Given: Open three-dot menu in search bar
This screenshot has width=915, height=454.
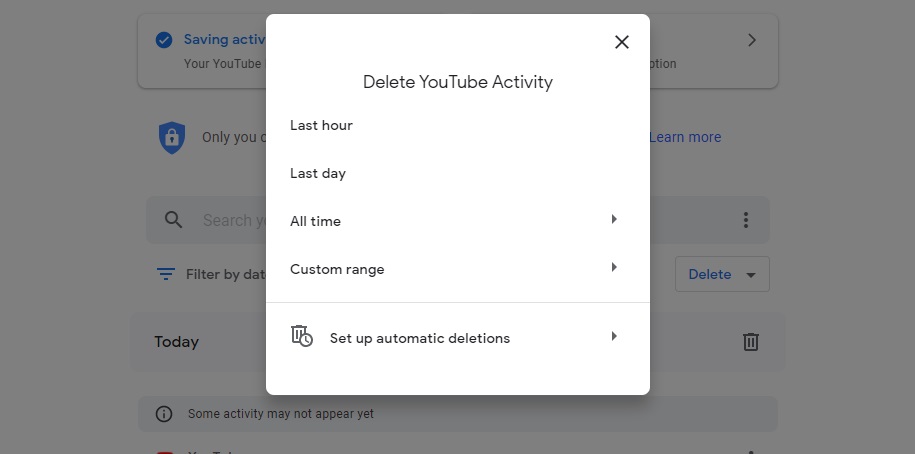Looking at the screenshot, I should pyautogui.click(x=745, y=220).
